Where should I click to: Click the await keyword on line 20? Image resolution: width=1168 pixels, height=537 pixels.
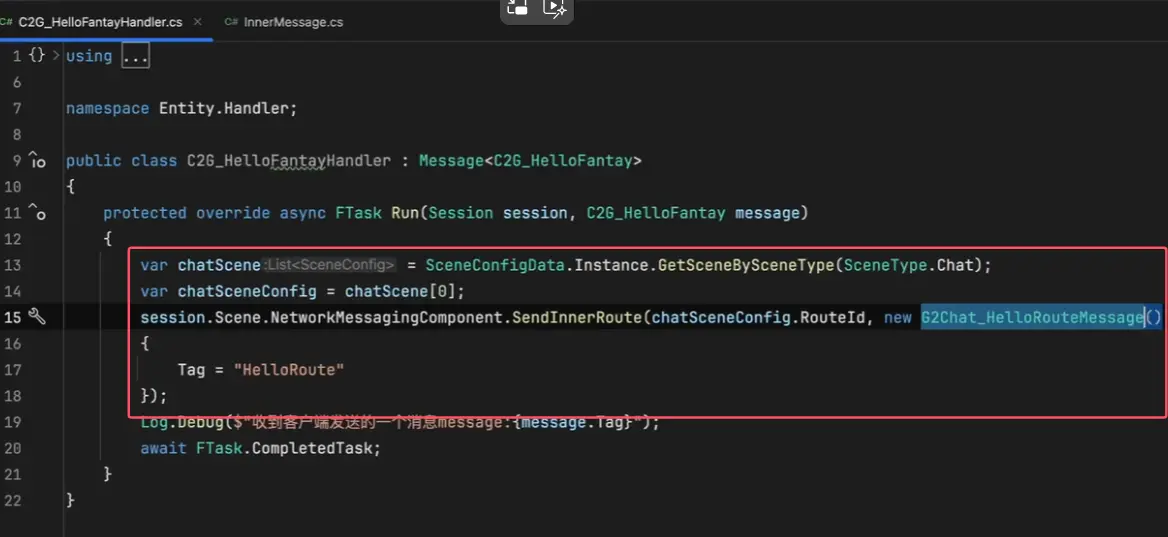[164, 448]
